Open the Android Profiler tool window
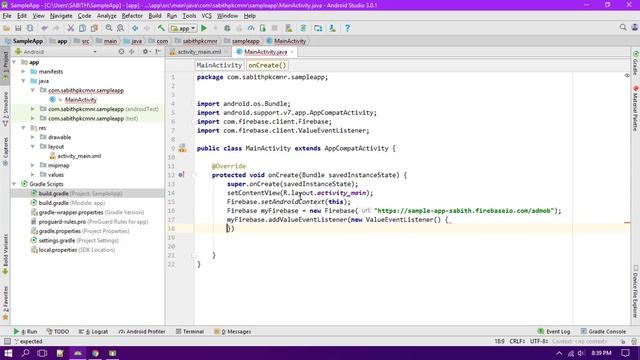 (142, 331)
